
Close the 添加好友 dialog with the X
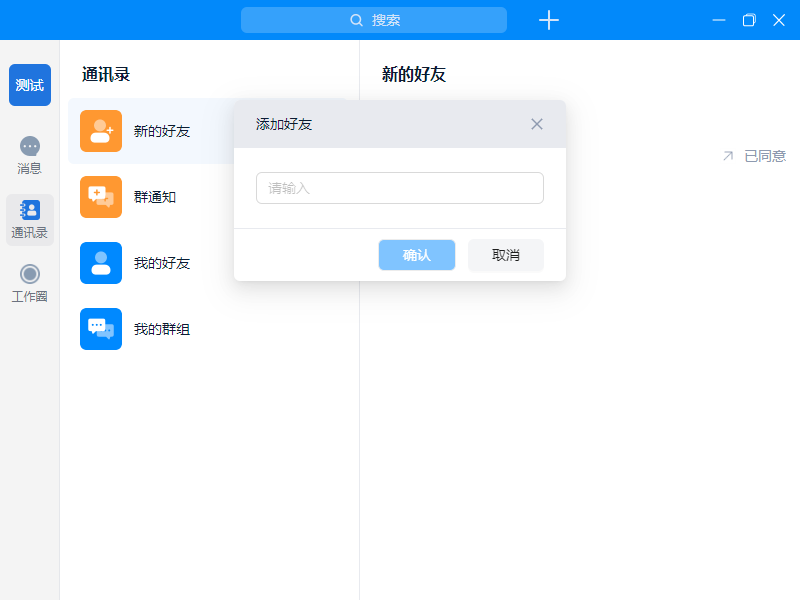[x=537, y=124]
